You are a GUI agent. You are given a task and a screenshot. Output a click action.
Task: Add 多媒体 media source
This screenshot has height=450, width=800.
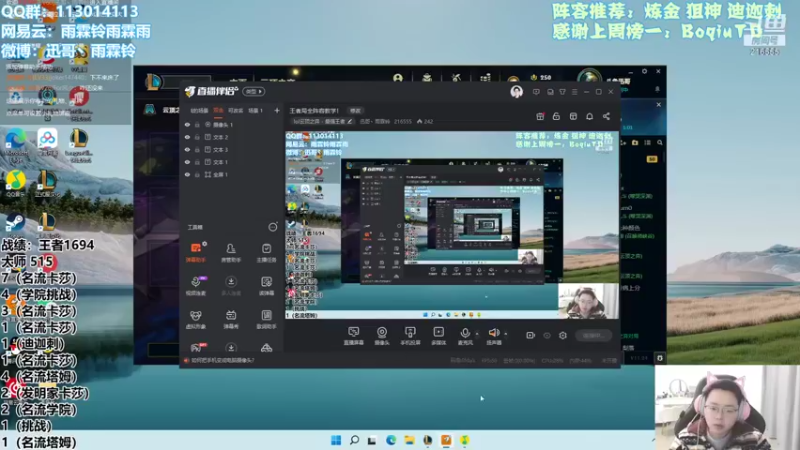pos(438,336)
